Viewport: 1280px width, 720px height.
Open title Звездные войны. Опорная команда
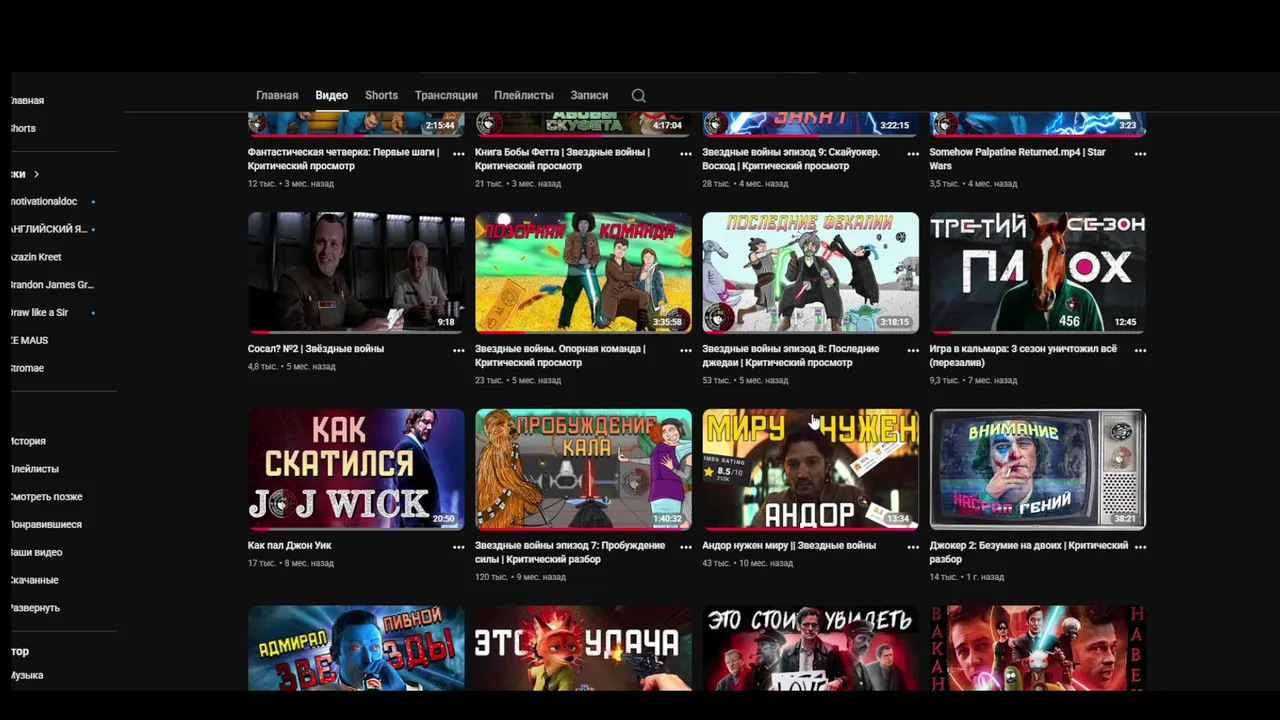pyautogui.click(x=560, y=356)
